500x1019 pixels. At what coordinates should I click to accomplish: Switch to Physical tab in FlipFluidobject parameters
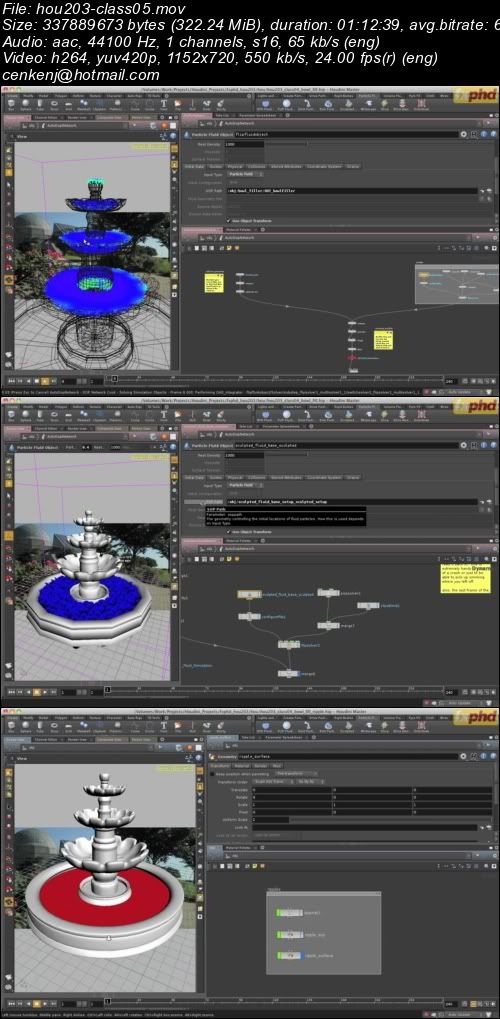coord(235,166)
